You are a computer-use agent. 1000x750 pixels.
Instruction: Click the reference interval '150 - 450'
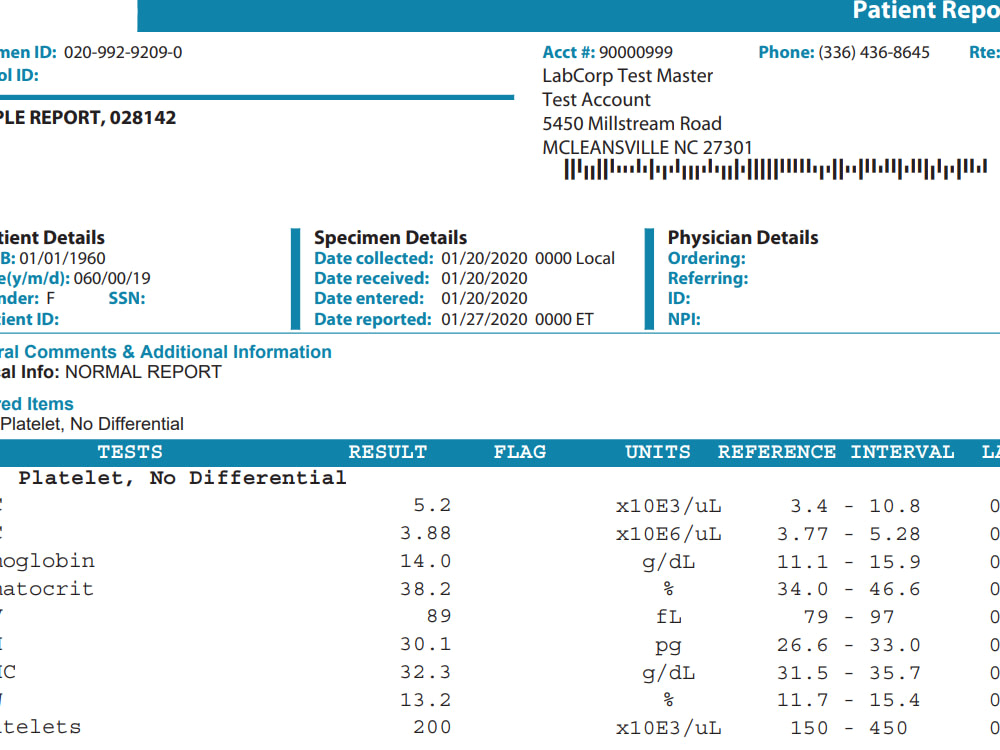[x=849, y=728]
